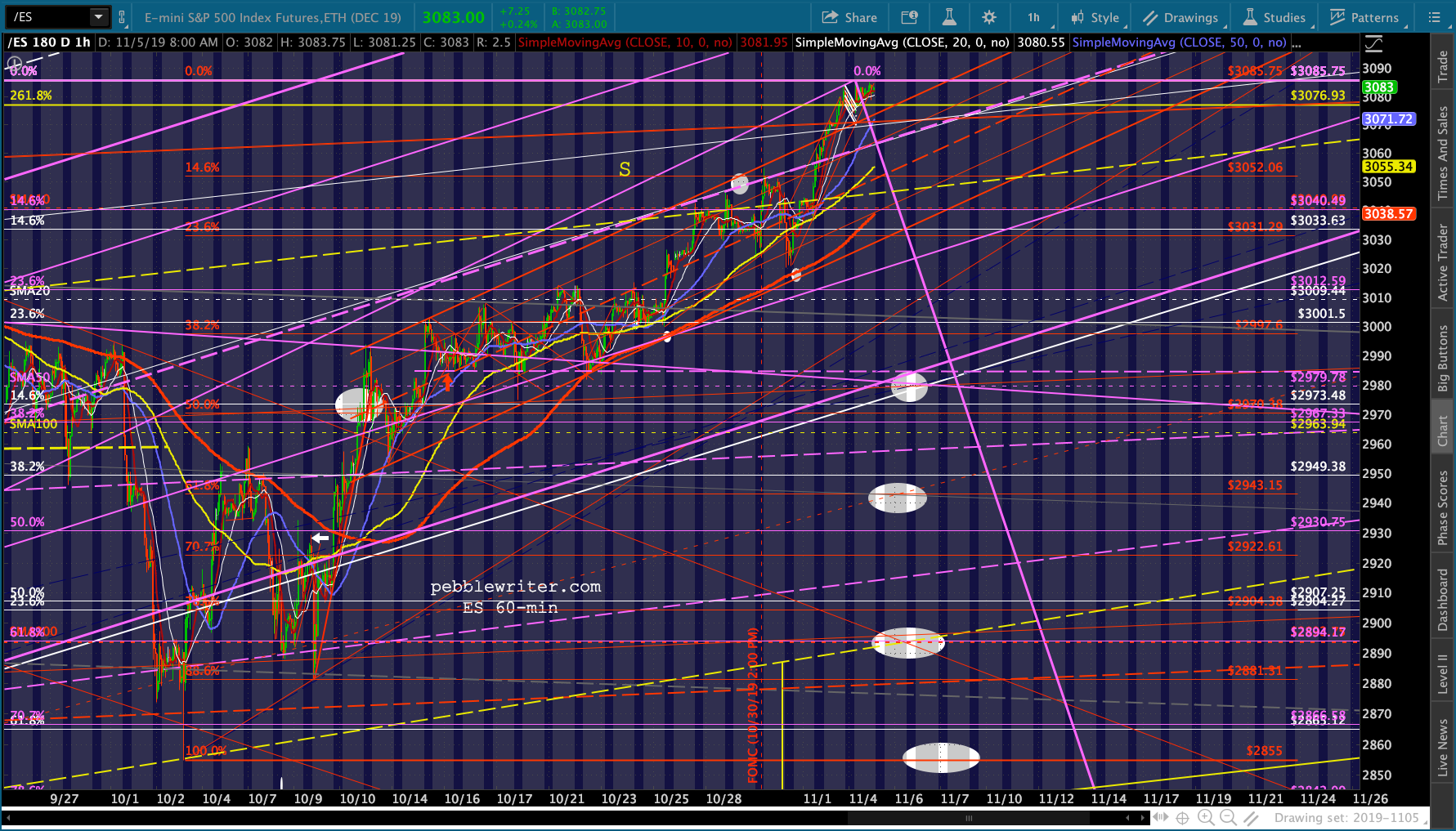Viewport: 1456px width, 831px height.
Task: Open the Big Buttons sidebar tab
Action: point(1443,358)
